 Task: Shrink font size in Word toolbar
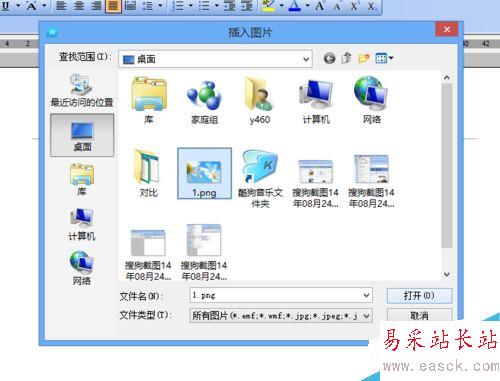pyautogui.click(x=337, y=6)
